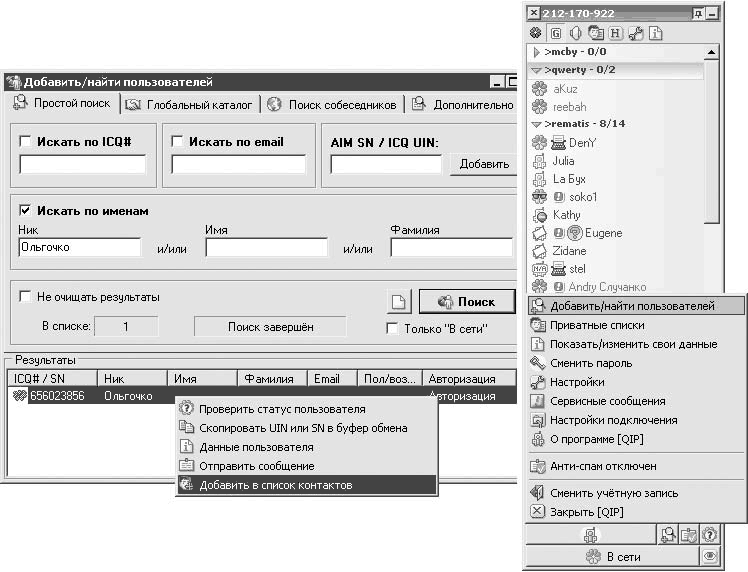Image resolution: width=748 pixels, height=572 pixels.
Task: Click the contact list scrollbar up arrow
Action: pos(711,52)
